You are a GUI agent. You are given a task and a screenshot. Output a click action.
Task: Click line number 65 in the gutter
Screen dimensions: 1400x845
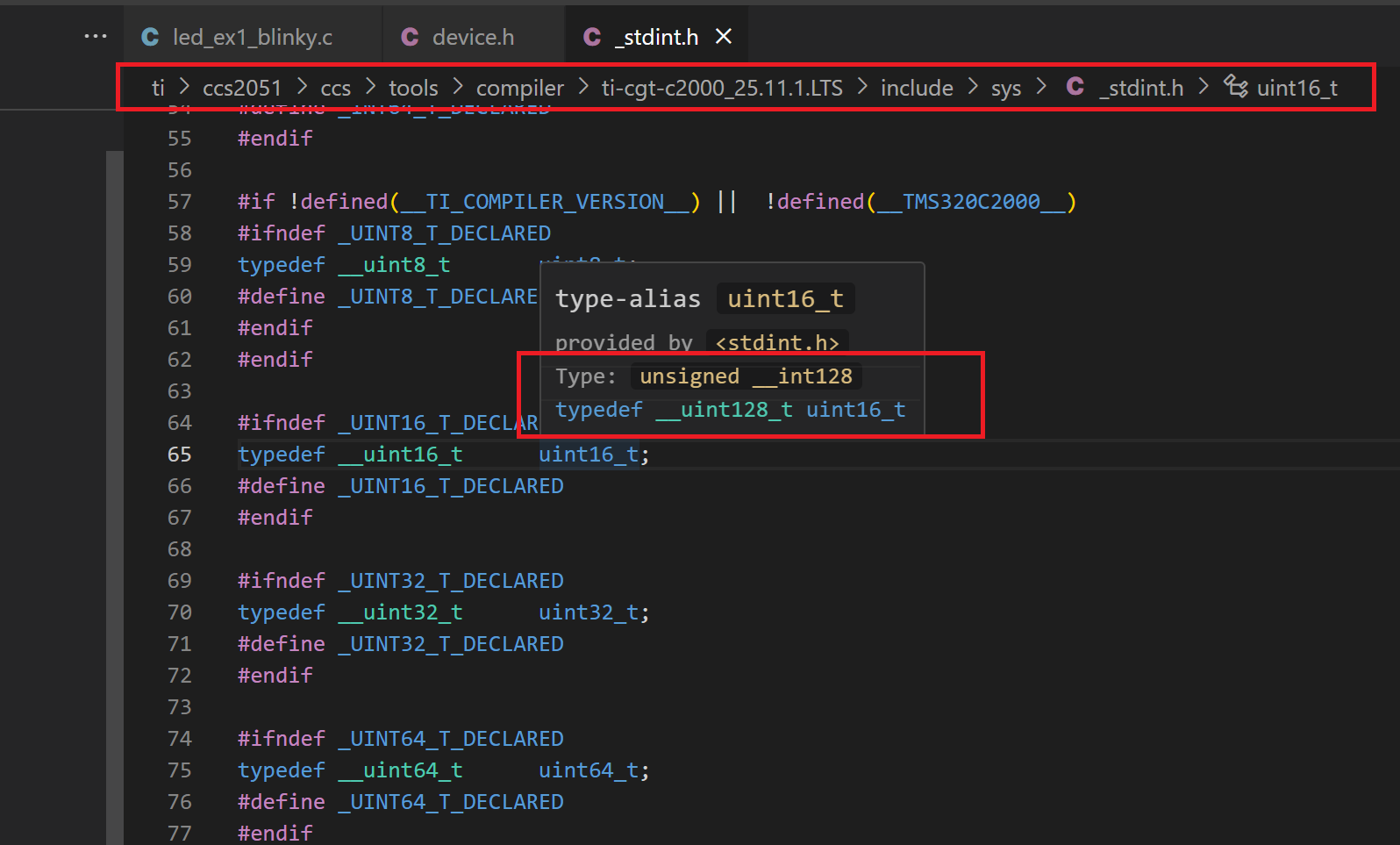click(x=179, y=455)
